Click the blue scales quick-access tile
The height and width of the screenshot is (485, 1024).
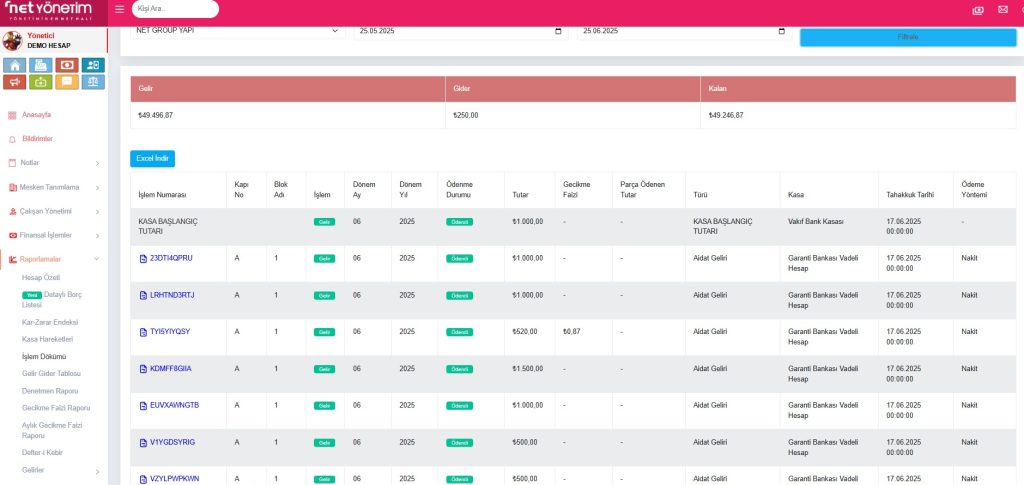click(x=93, y=82)
